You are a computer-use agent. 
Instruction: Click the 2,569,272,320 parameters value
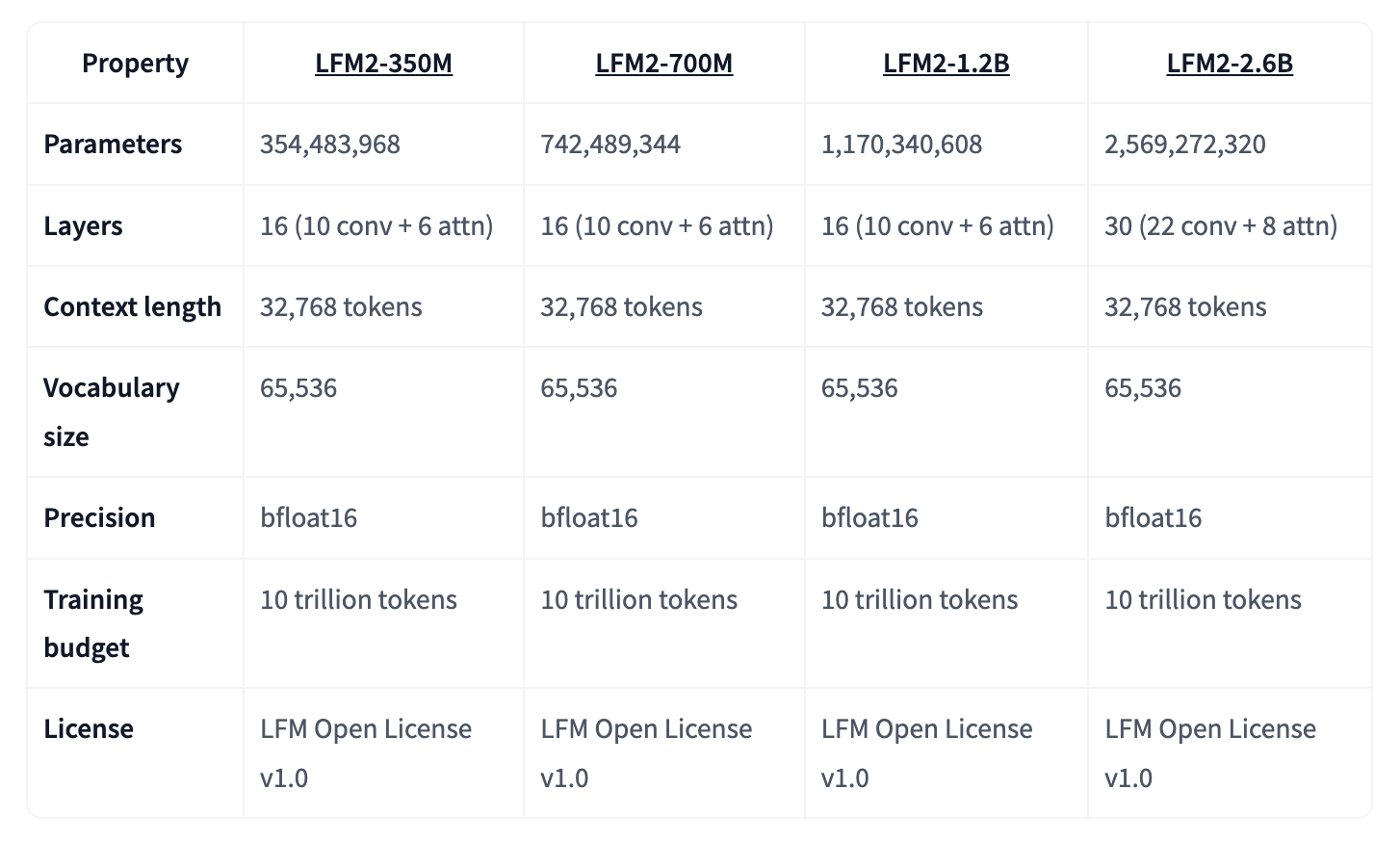pos(1185,145)
